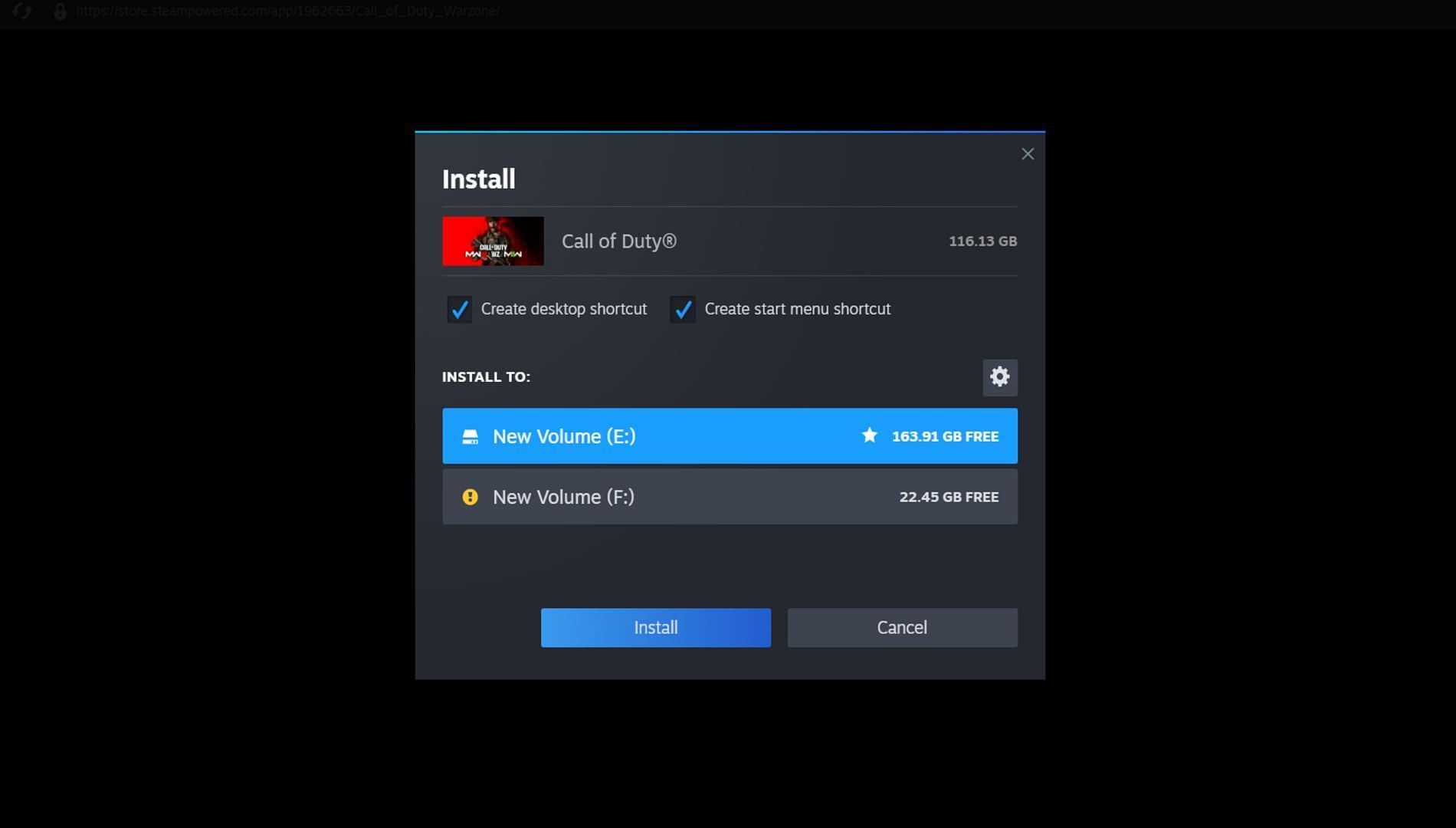Click the warning icon on F: drive
The height and width of the screenshot is (828, 1456).
point(471,497)
